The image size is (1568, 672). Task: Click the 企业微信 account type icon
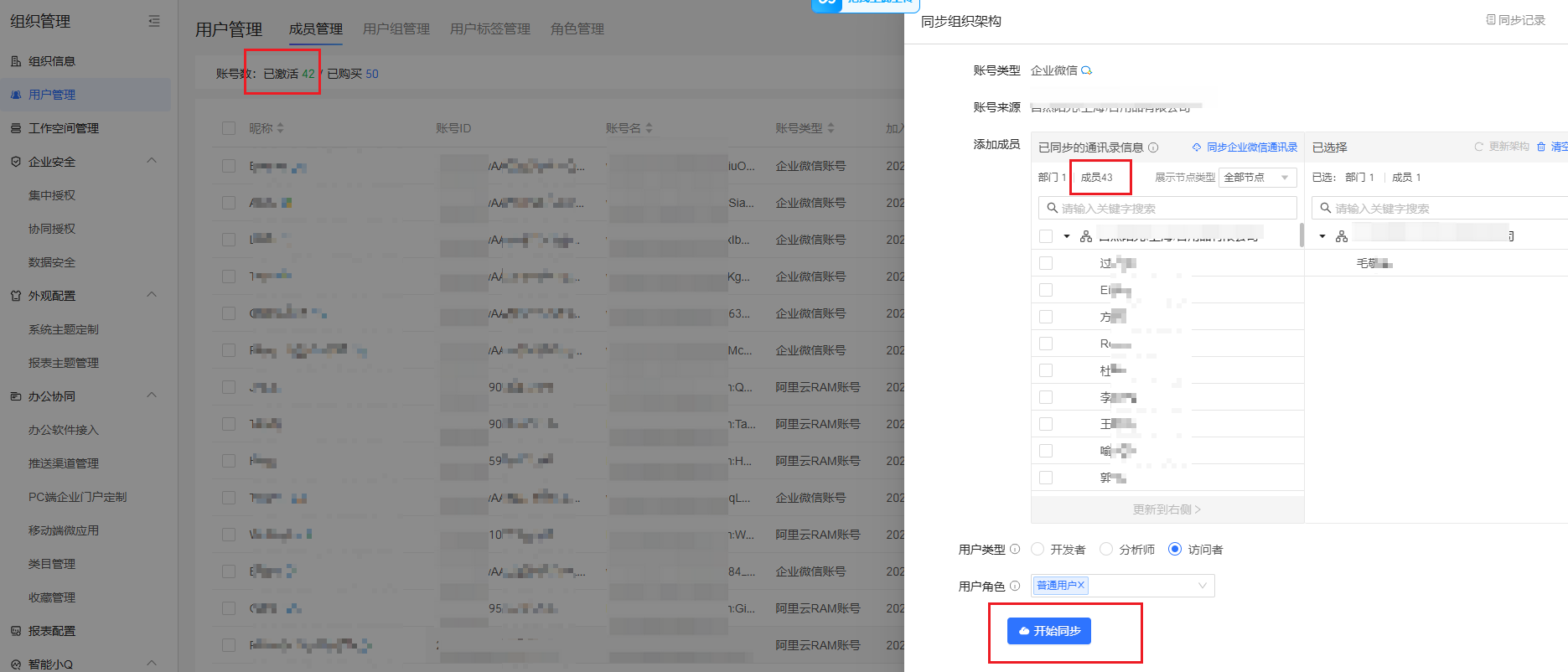[x=1087, y=70]
